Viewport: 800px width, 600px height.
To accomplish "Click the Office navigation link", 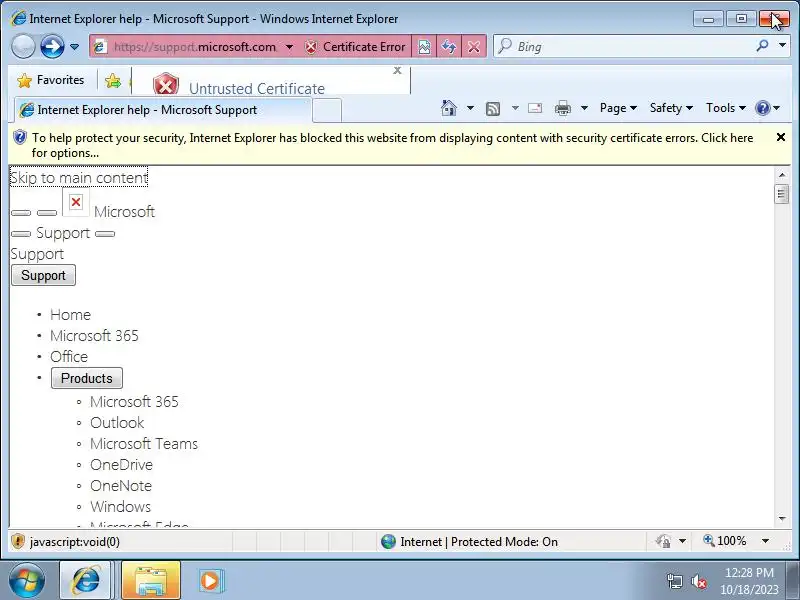I will click(69, 357).
